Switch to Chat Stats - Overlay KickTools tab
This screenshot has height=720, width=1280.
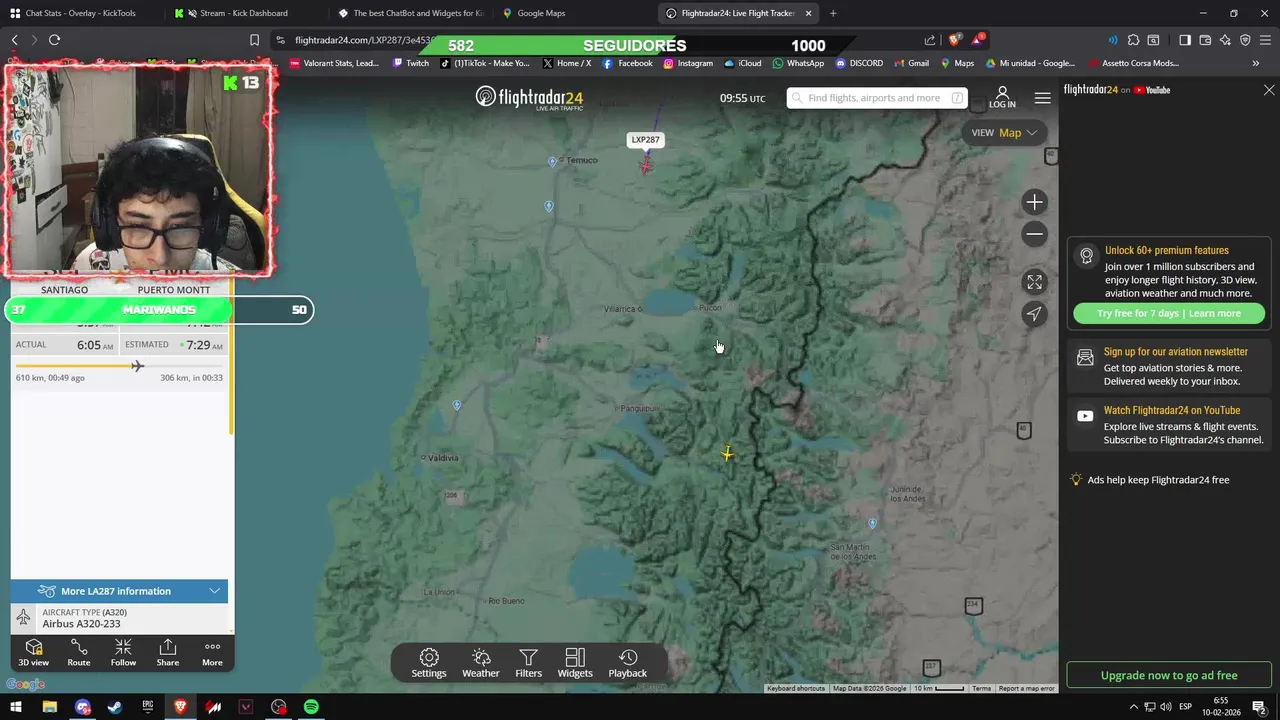(x=79, y=13)
